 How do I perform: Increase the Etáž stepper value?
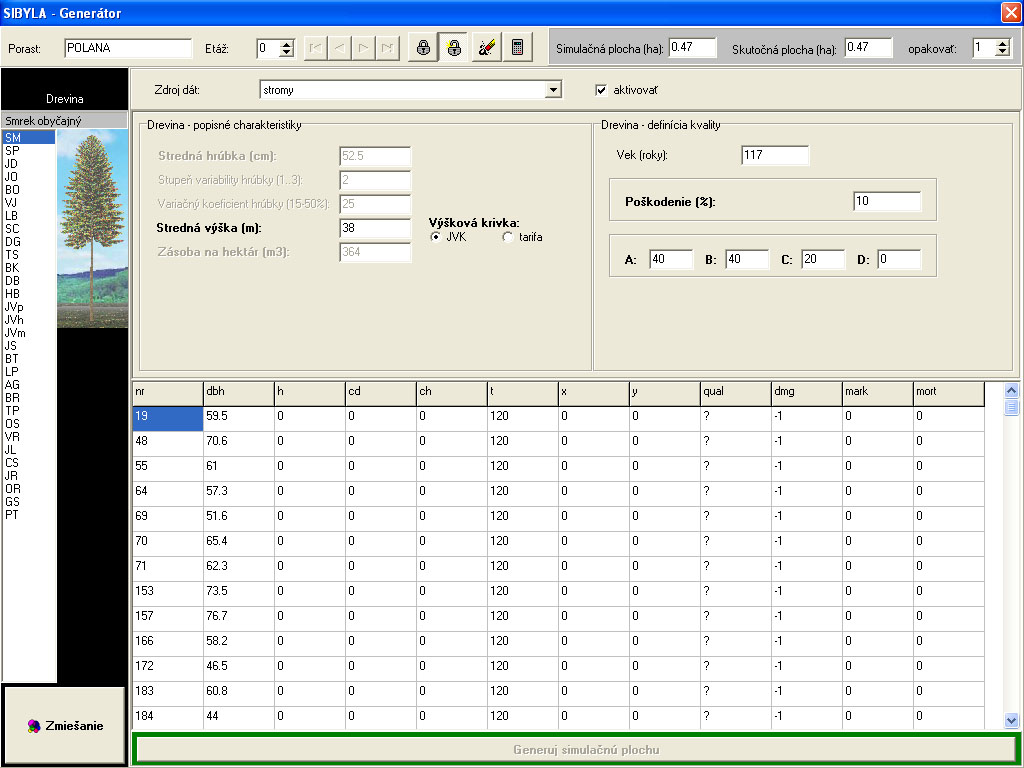(x=287, y=44)
